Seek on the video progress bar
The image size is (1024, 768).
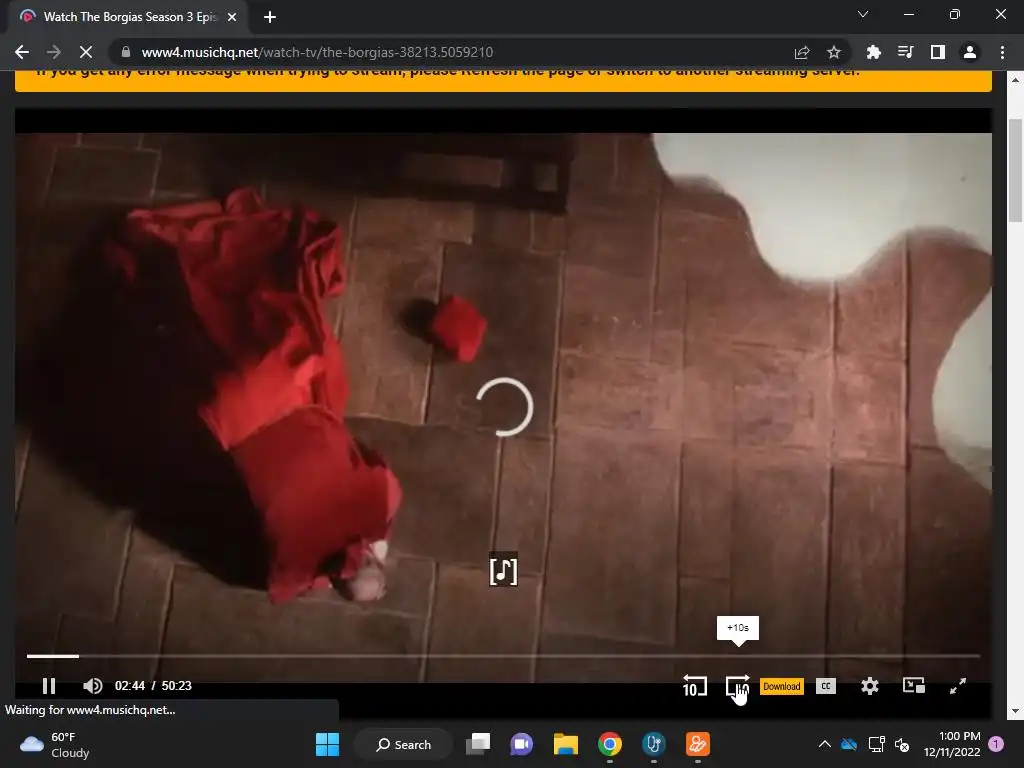[503, 656]
